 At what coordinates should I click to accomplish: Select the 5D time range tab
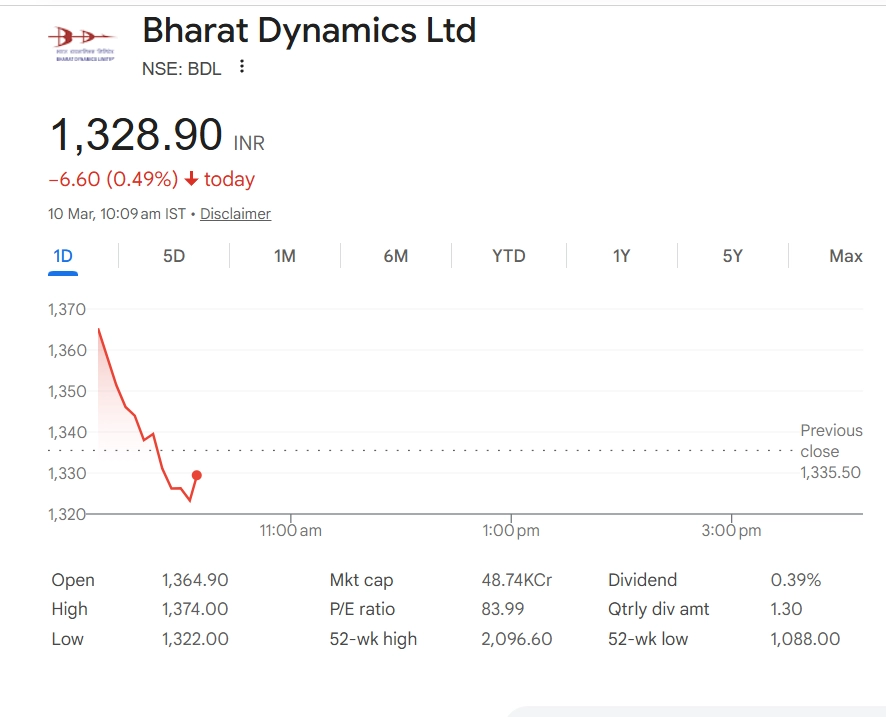point(174,256)
